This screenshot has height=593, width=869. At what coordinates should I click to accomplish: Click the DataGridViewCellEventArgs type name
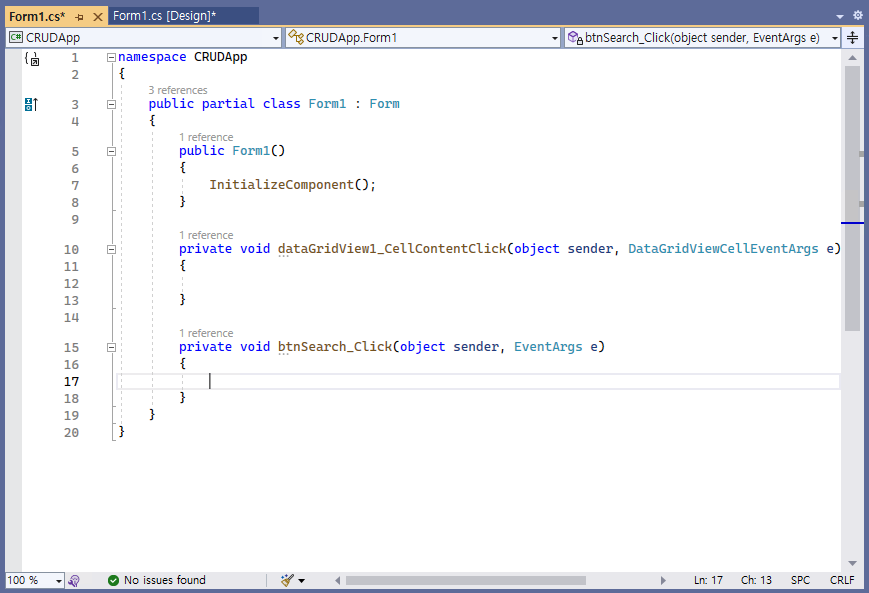click(x=723, y=249)
